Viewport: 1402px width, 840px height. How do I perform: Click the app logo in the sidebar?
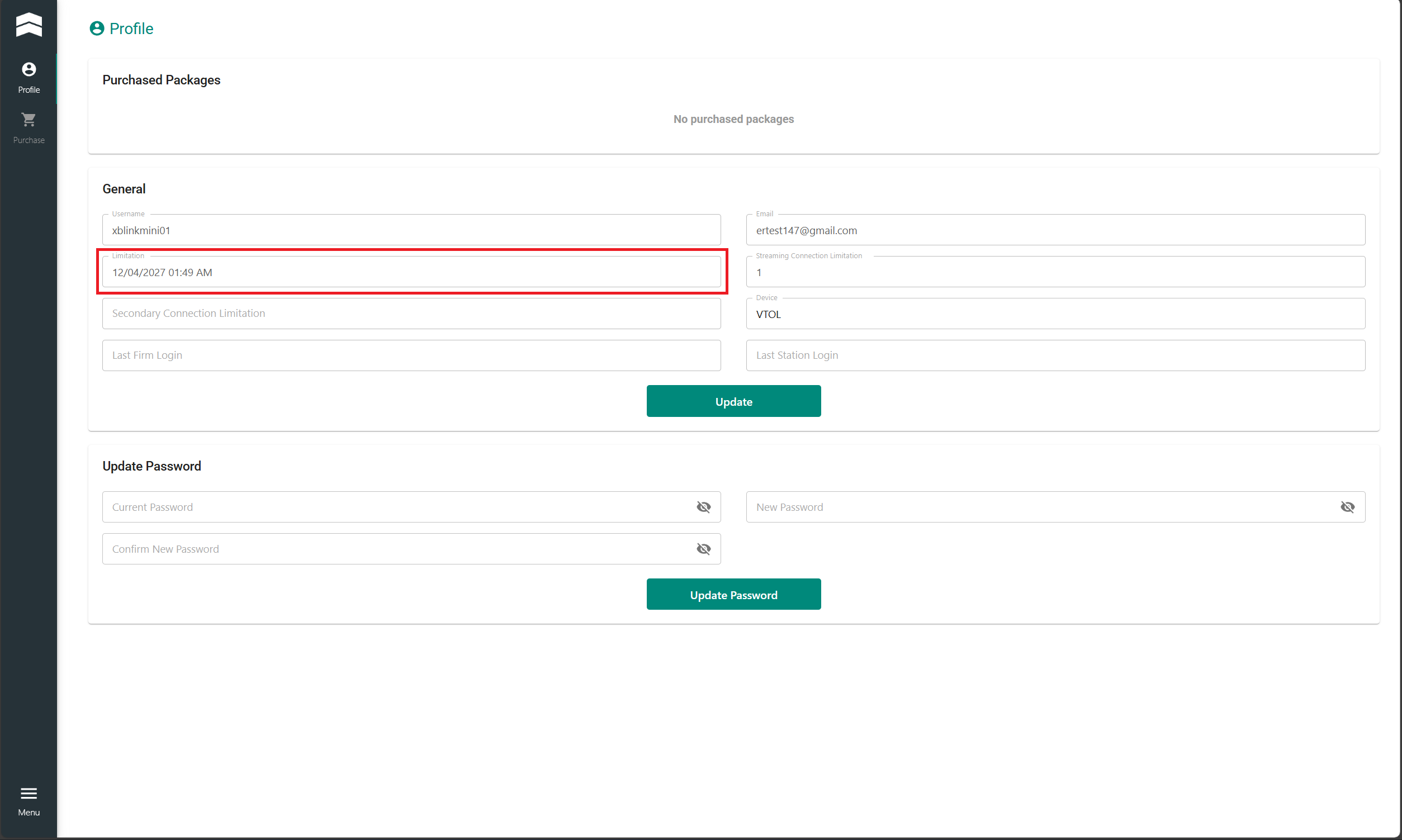(x=29, y=25)
